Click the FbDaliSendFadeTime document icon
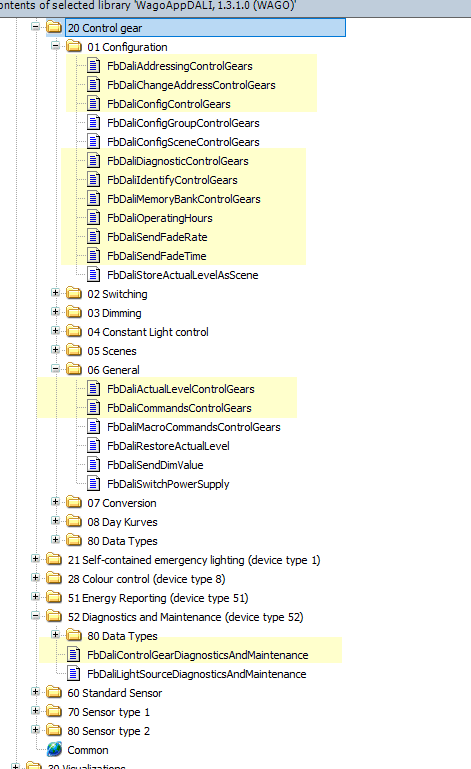 click(x=94, y=256)
